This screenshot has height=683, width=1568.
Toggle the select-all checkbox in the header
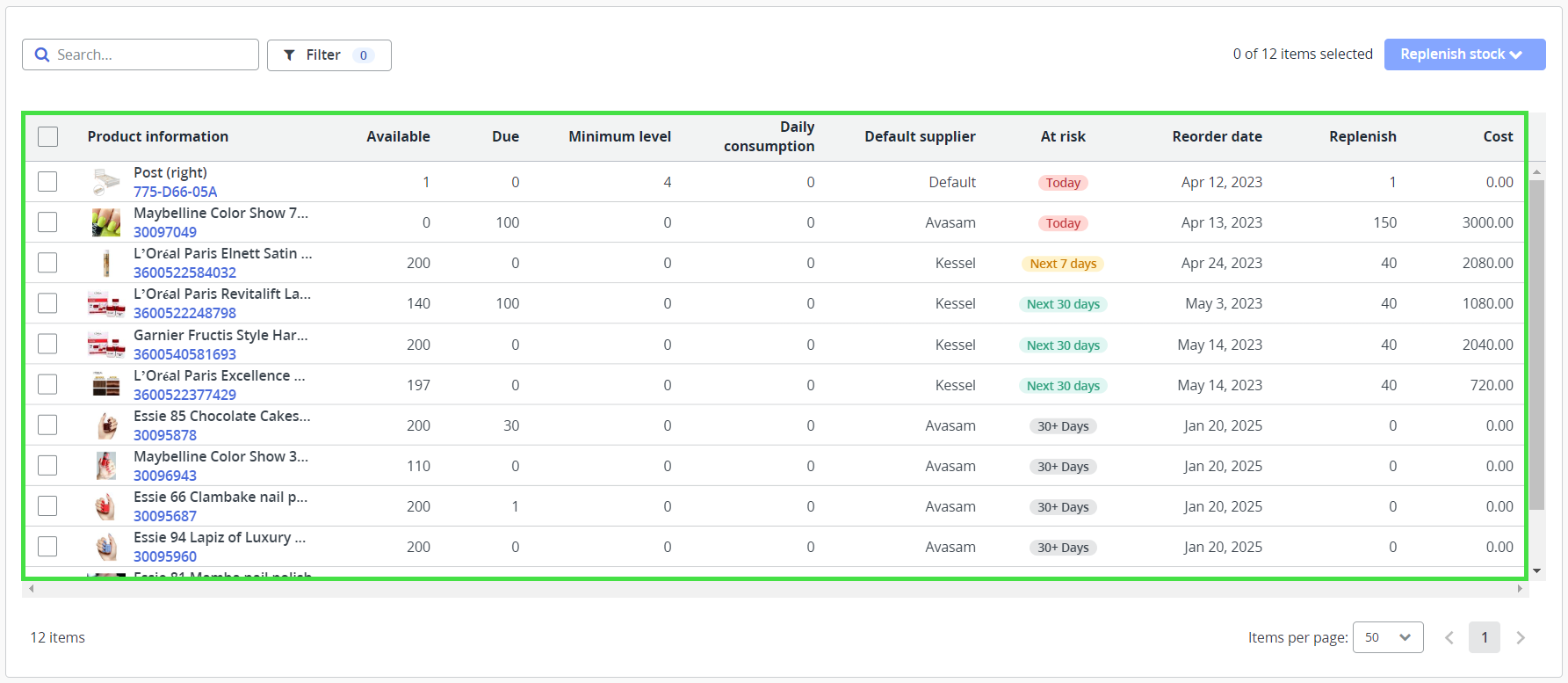click(48, 136)
